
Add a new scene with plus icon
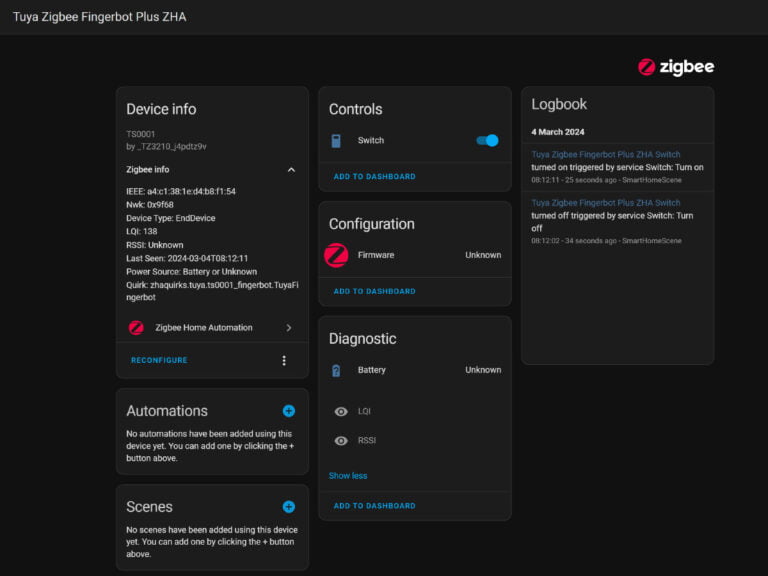289,507
